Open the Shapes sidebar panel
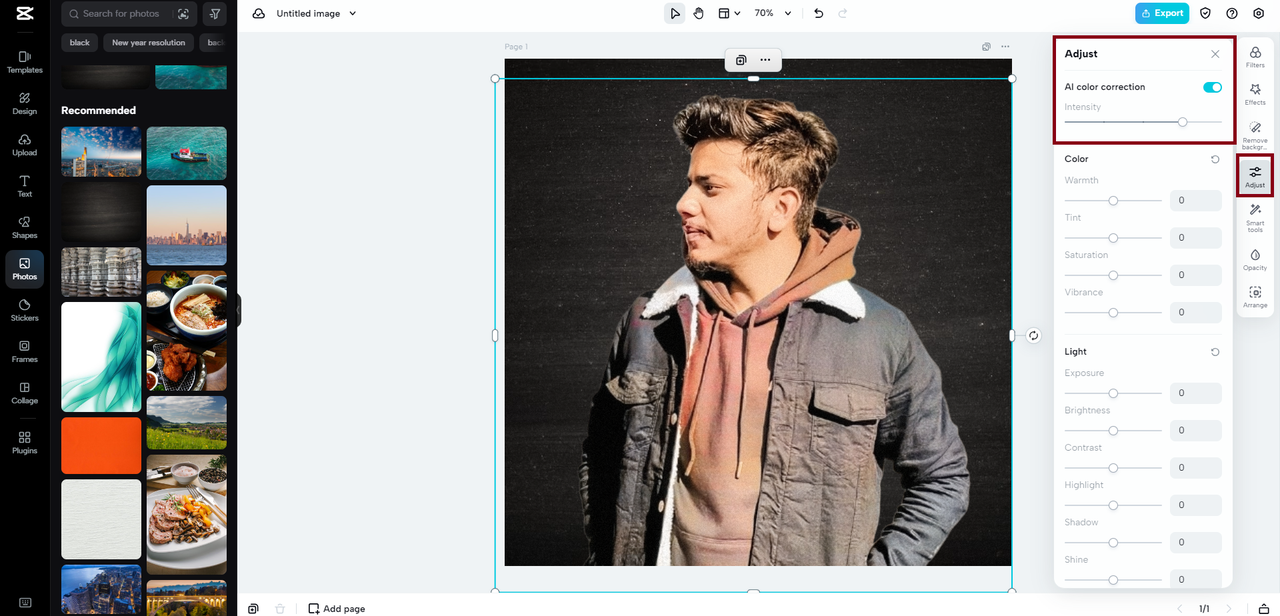The width and height of the screenshot is (1280, 616). click(x=25, y=228)
